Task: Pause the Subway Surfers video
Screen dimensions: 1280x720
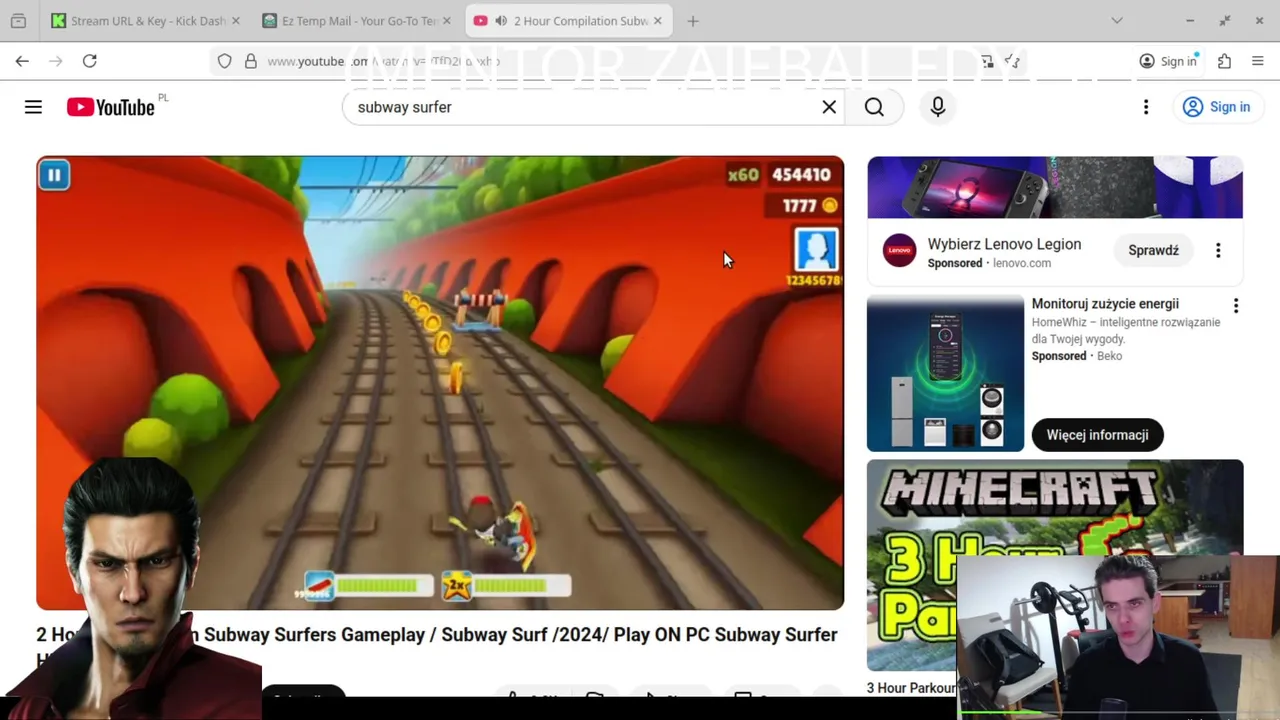Action: point(54,175)
